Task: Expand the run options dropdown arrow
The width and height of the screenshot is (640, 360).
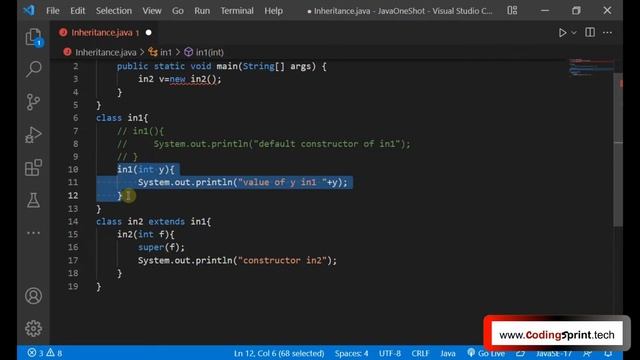Action: click(x=574, y=33)
